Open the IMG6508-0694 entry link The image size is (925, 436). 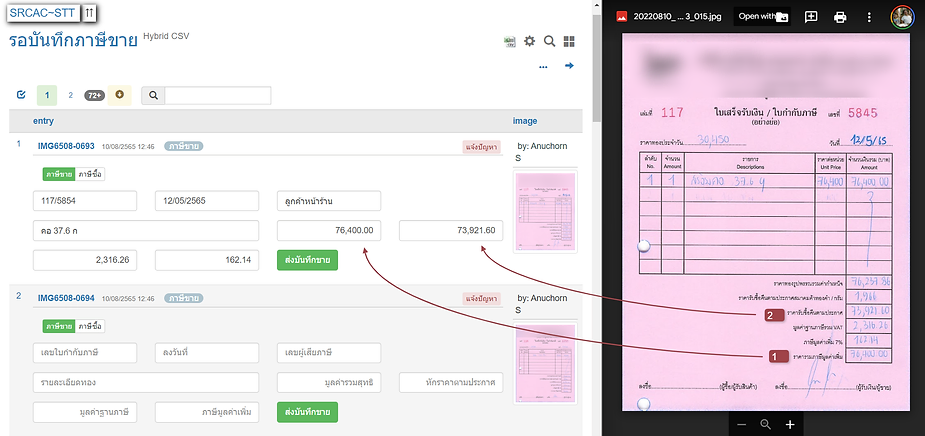[x=66, y=298]
